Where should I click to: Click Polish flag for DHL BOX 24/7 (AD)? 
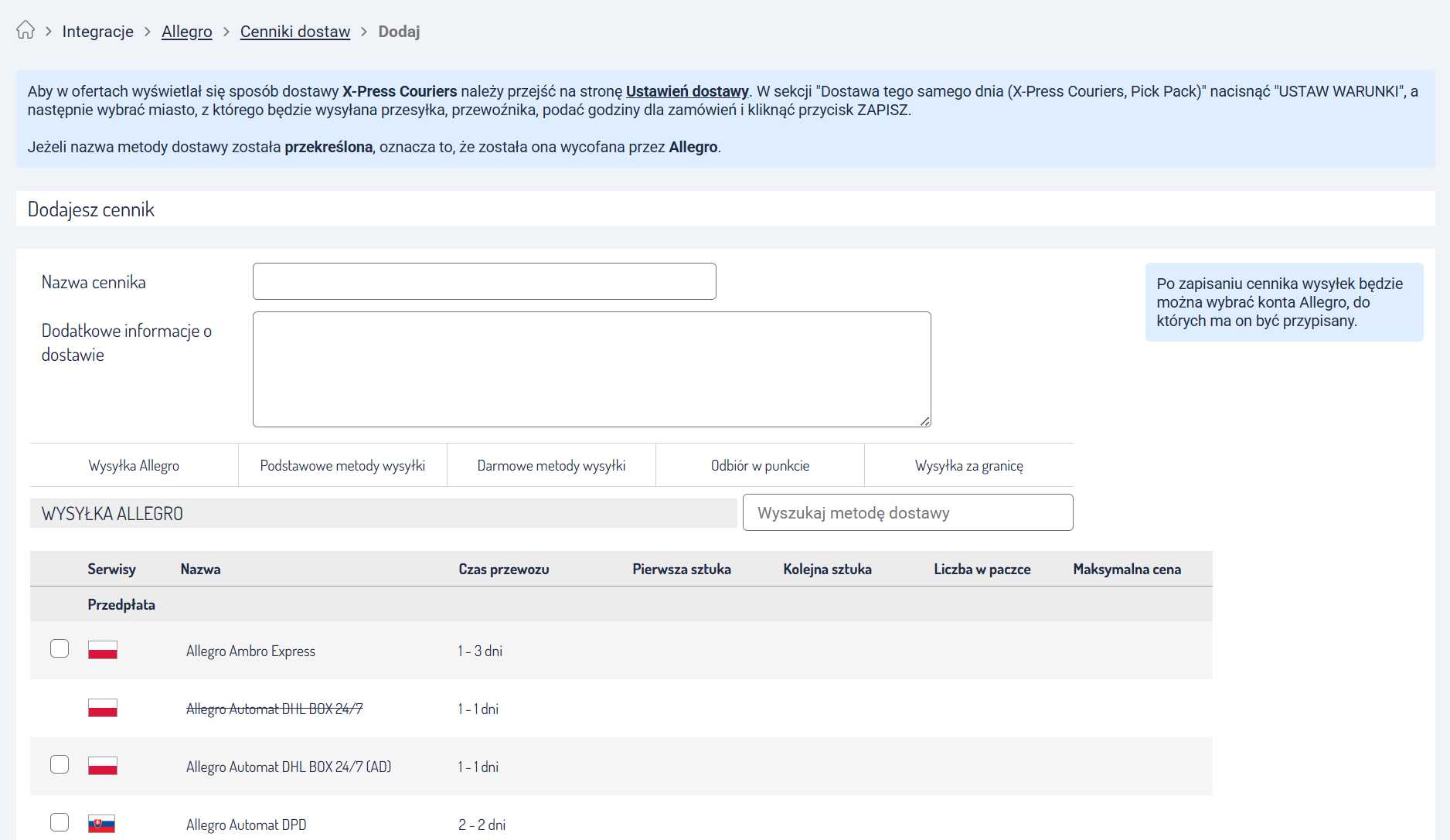click(103, 766)
